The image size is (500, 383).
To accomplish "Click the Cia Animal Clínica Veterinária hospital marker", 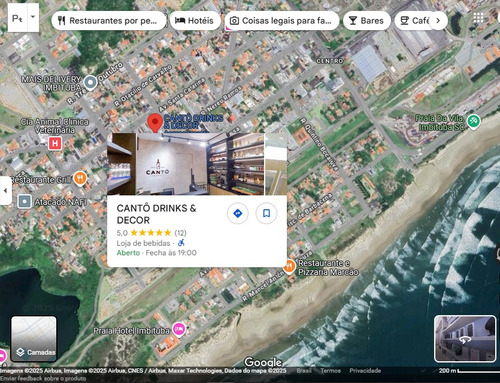I will [55, 144].
